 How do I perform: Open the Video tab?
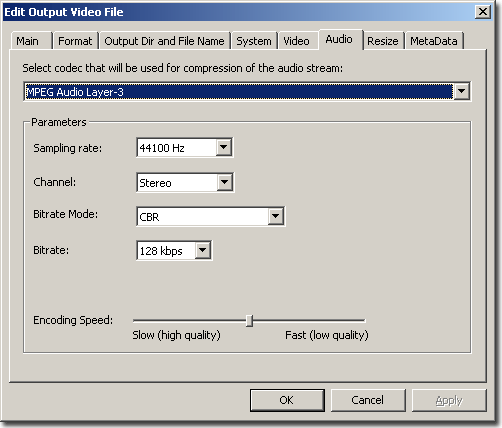tap(297, 41)
